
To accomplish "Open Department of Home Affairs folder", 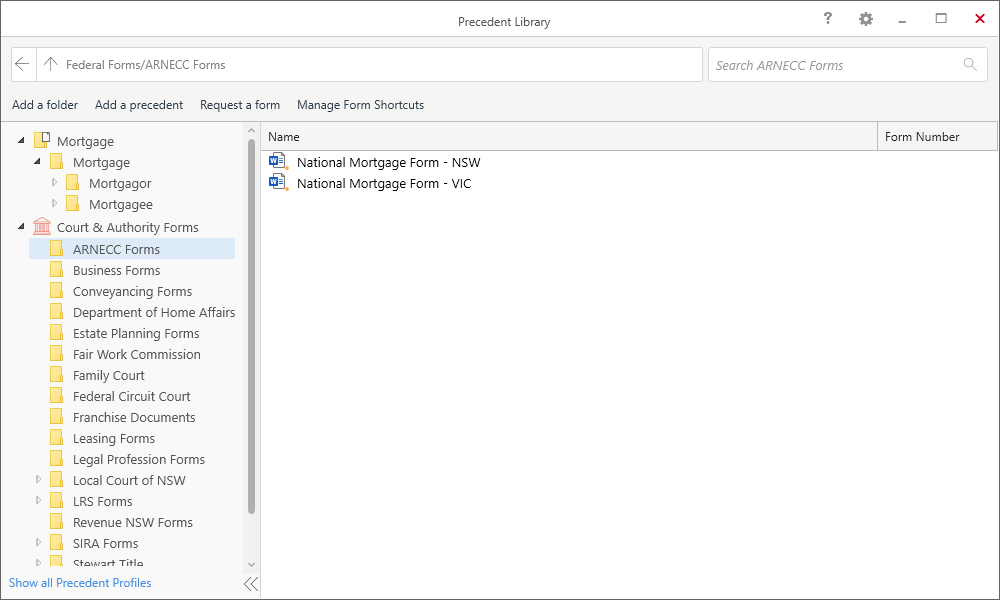I will coord(154,312).
